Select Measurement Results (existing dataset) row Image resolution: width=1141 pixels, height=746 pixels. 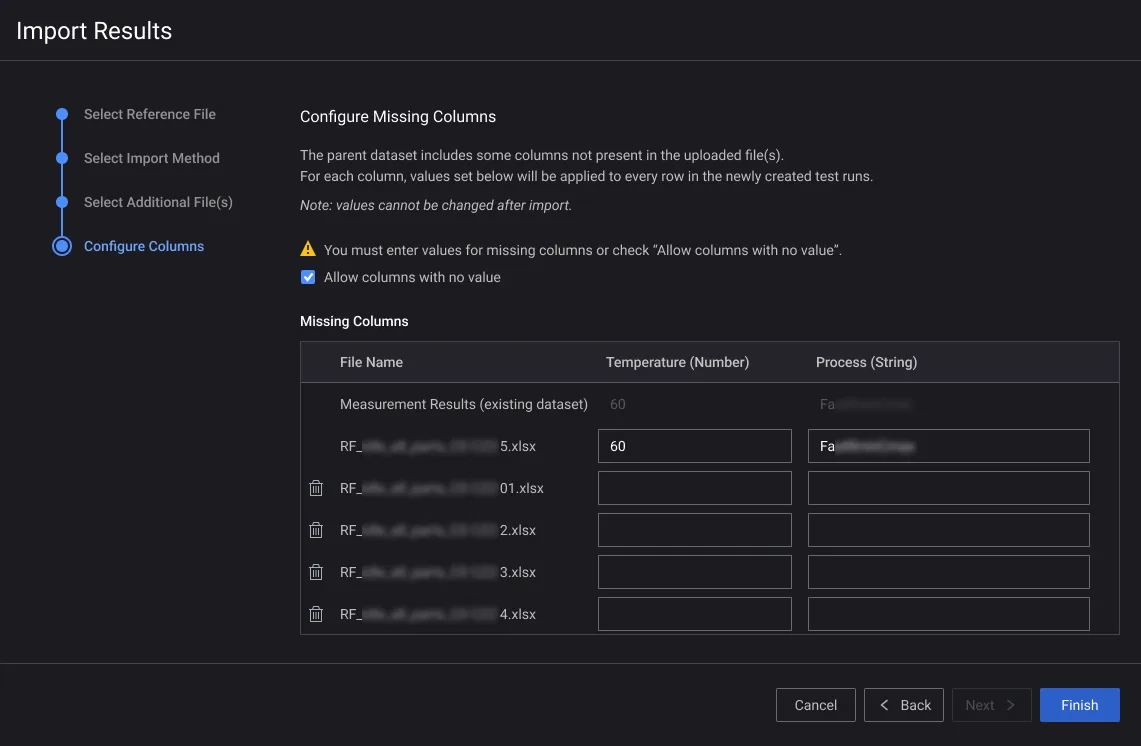click(x=709, y=404)
